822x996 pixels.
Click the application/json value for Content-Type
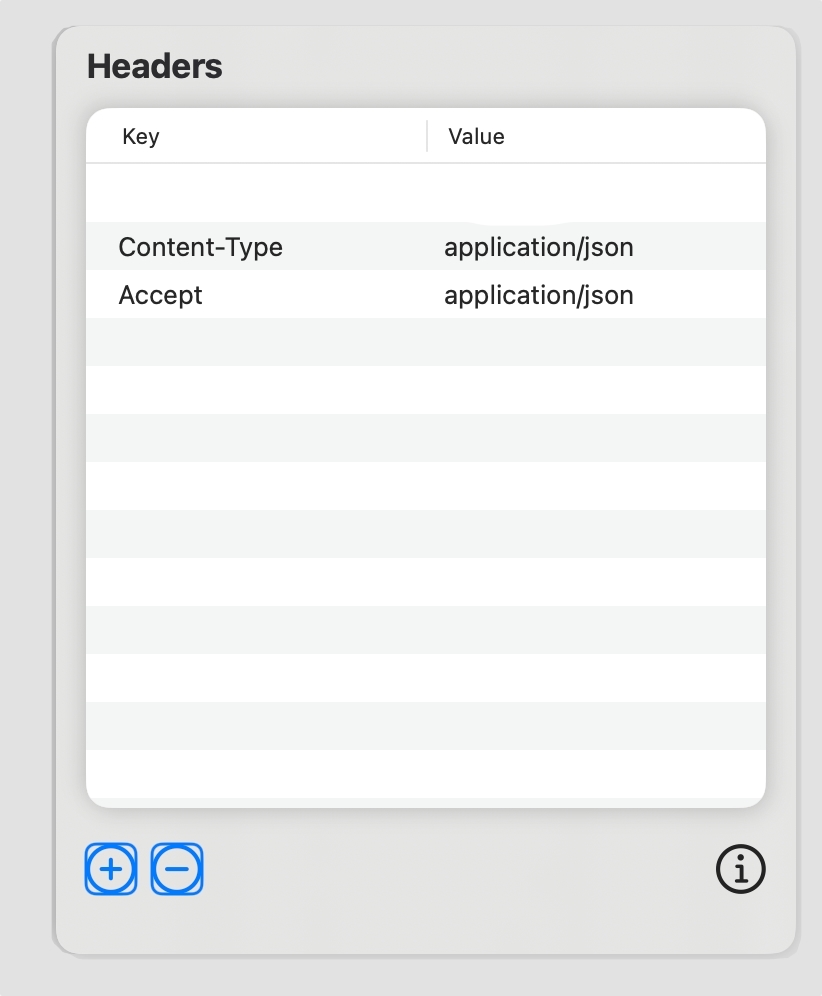click(x=538, y=247)
